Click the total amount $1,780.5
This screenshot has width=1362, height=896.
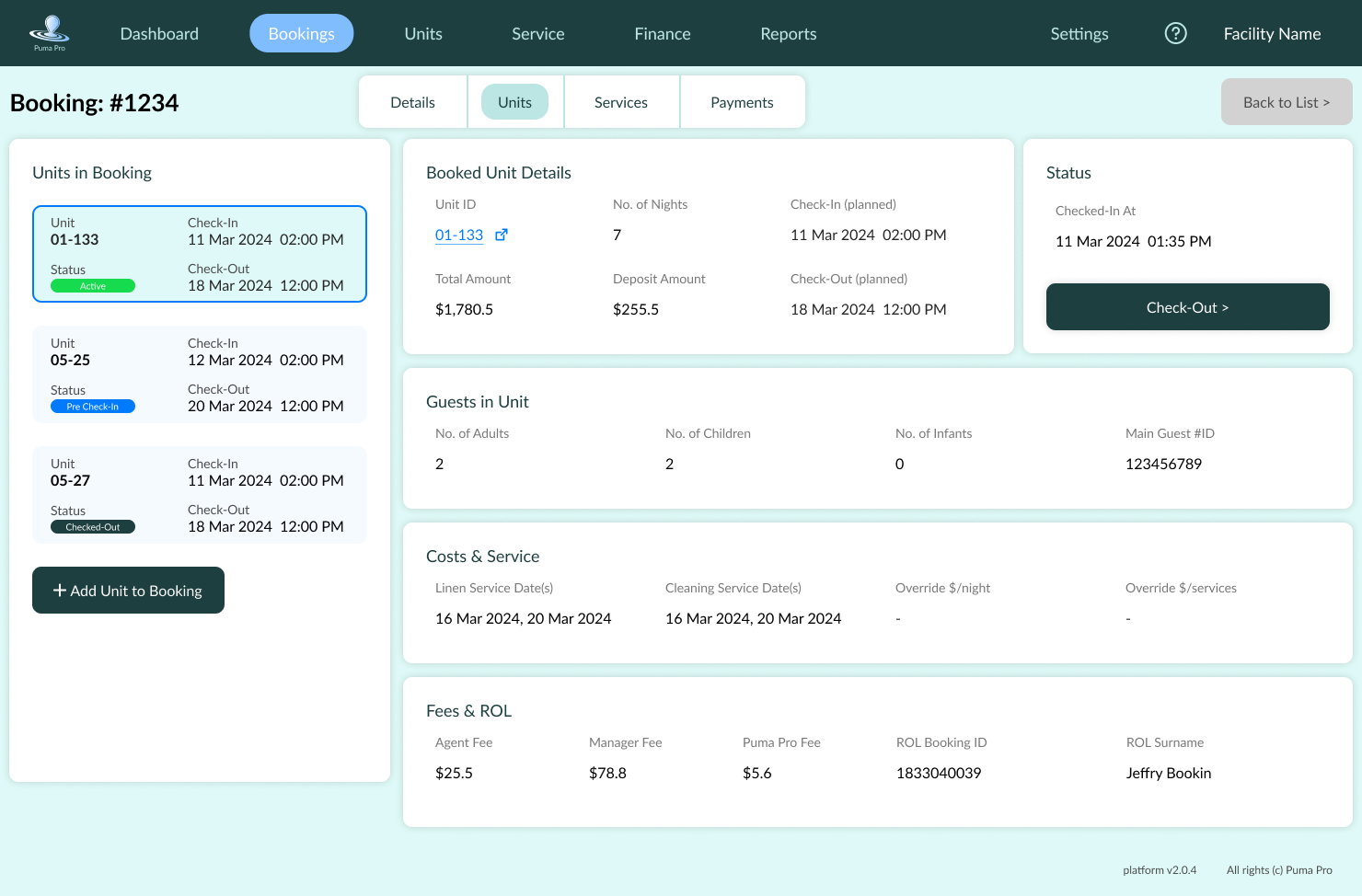pyautogui.click(x=464, y=310)
